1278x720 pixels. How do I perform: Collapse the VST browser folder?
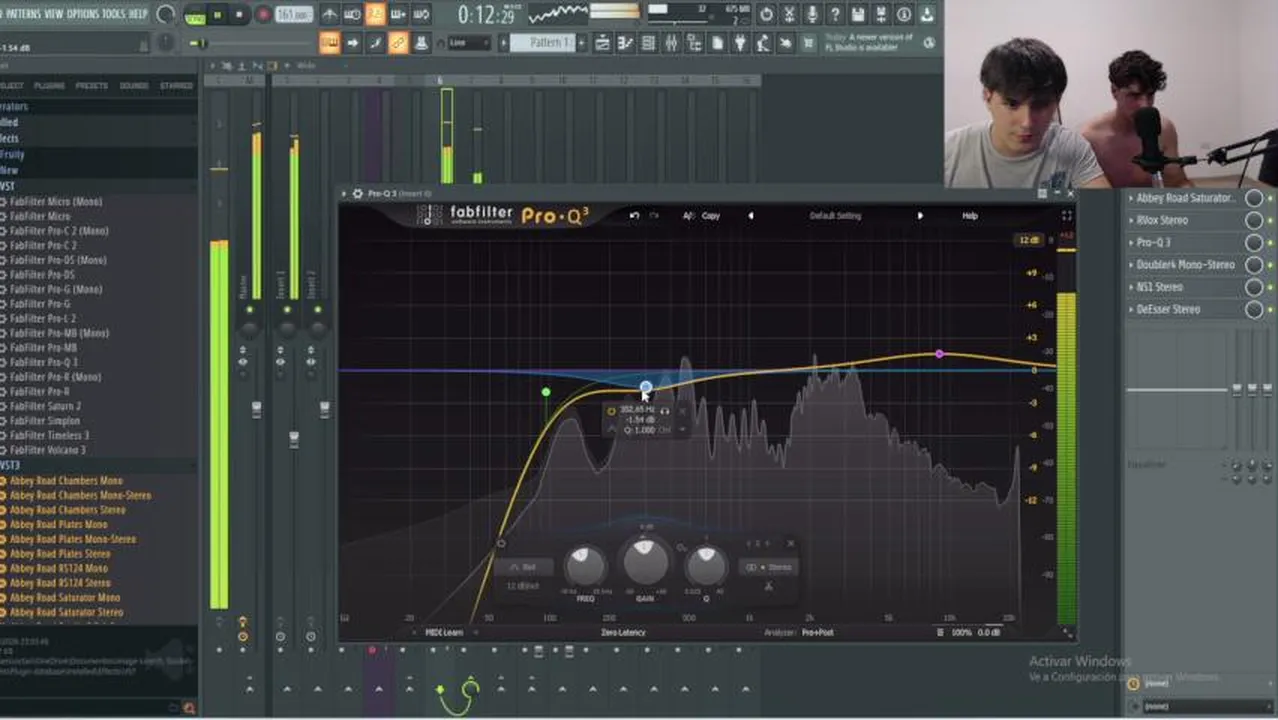click(8, 187)
